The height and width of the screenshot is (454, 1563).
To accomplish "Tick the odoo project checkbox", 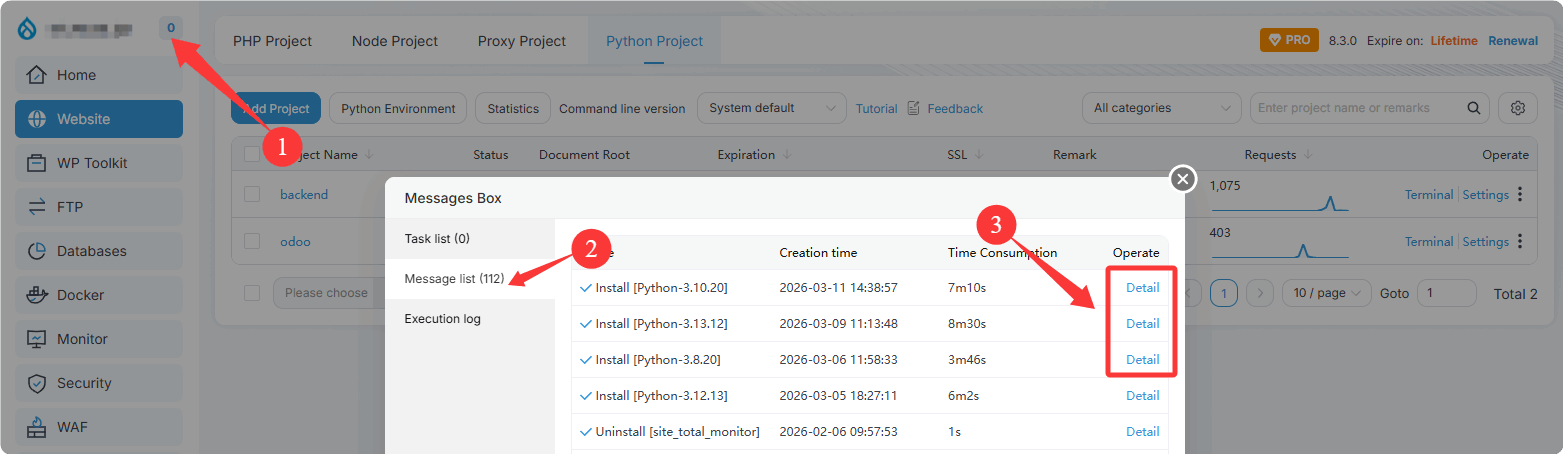I will coord(252,241).
